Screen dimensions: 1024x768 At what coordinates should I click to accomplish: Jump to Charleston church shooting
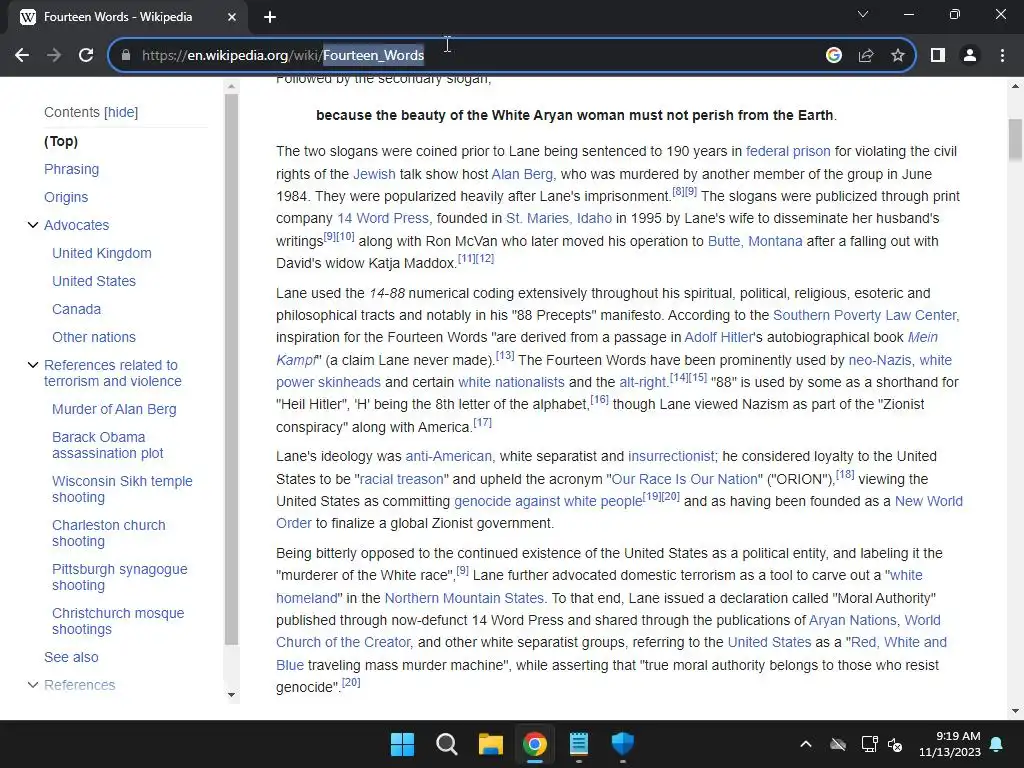(109, 534)
